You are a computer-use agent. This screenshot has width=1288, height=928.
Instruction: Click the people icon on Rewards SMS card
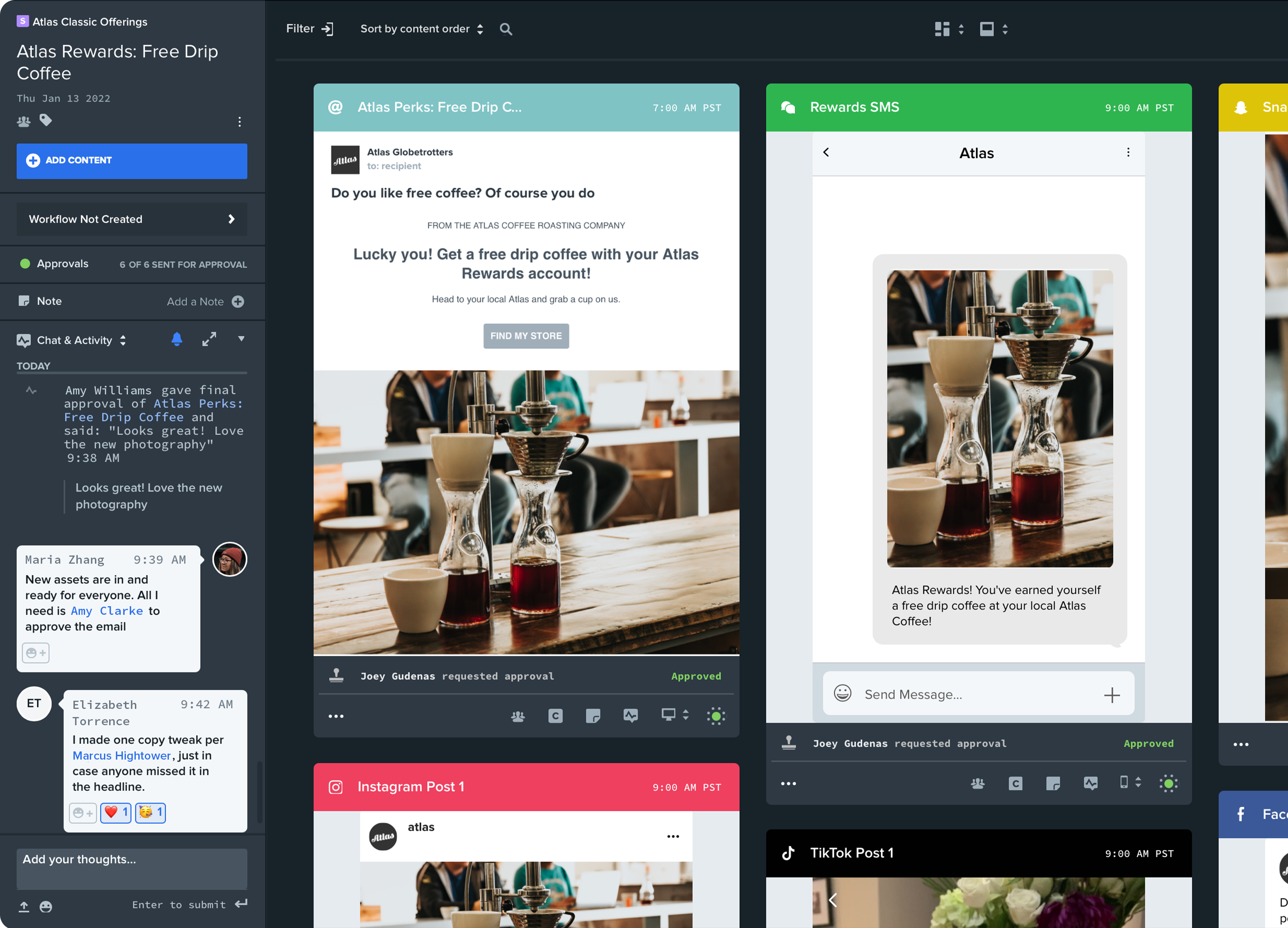(977, 784)
